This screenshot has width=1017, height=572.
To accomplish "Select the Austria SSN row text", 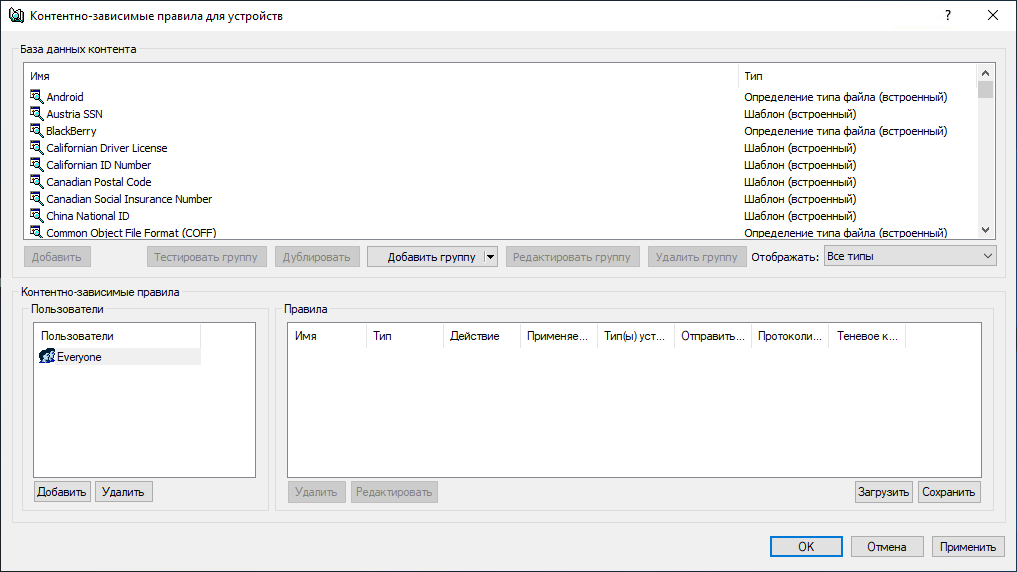I will point(75,113).
